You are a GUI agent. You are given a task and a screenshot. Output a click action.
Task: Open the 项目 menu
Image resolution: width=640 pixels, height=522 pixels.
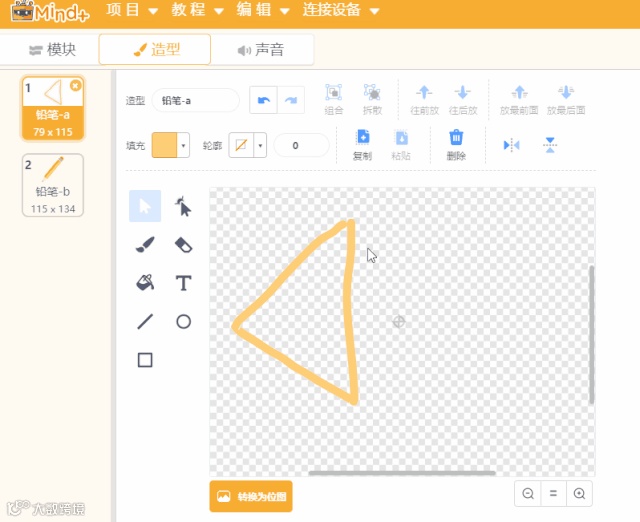click(x=132, y=10)
